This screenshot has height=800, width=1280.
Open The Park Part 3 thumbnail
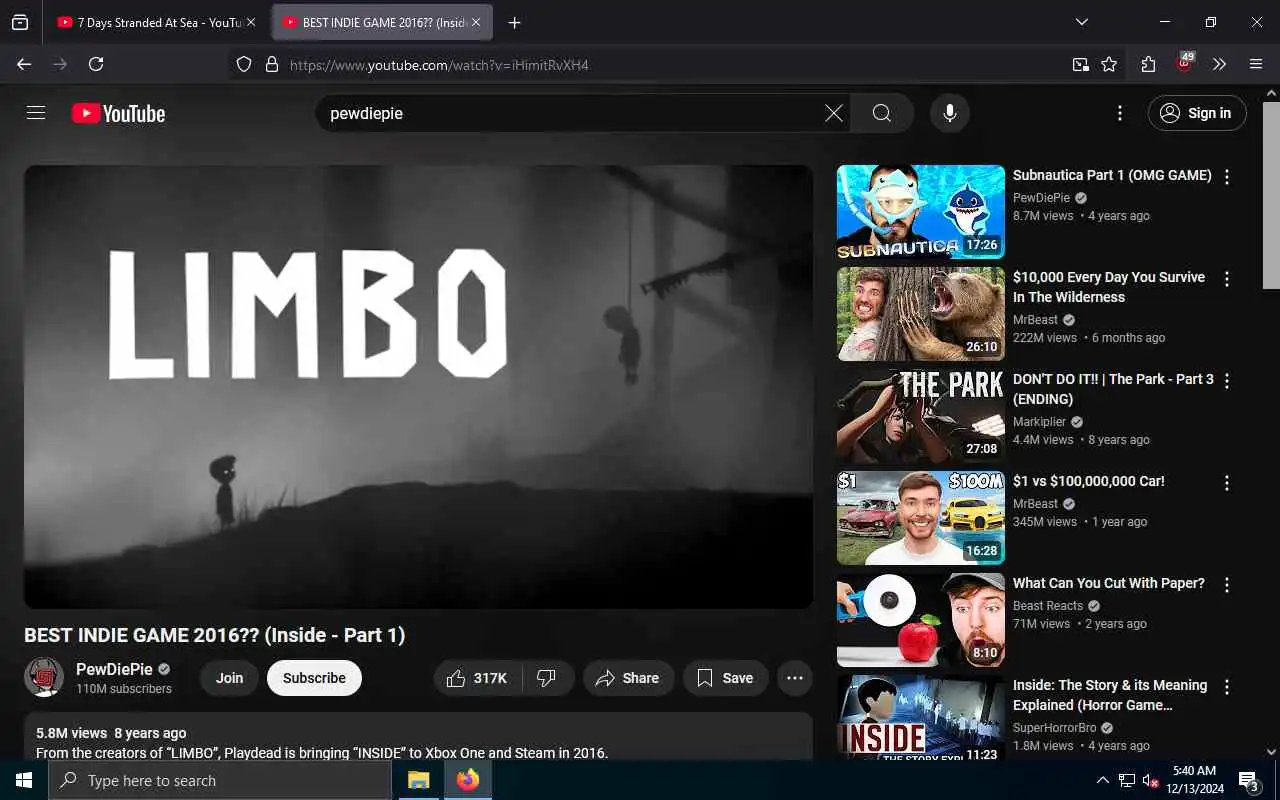click(921, 416)
